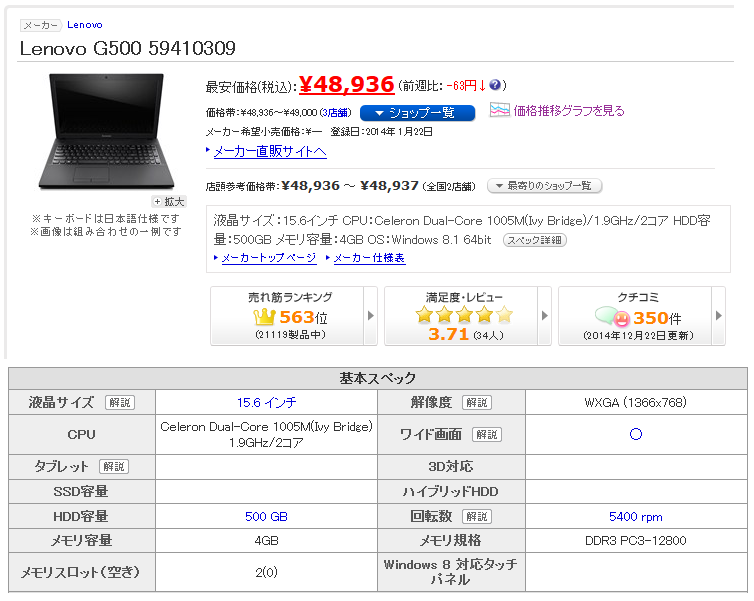
Task: Click 解説 beside 回転数
Action: pos(477,516)
